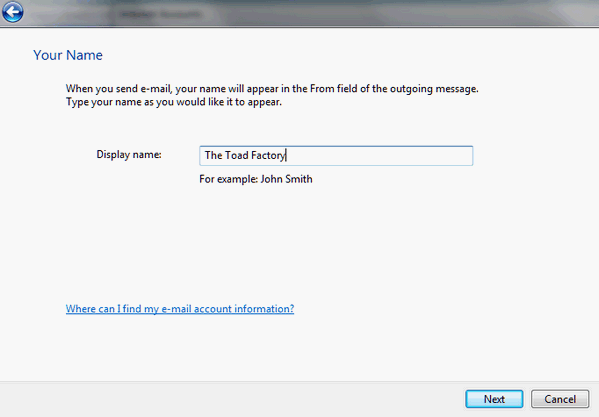Proceed with the Next button
Viewport: 599px width, 417px height.
494,399
